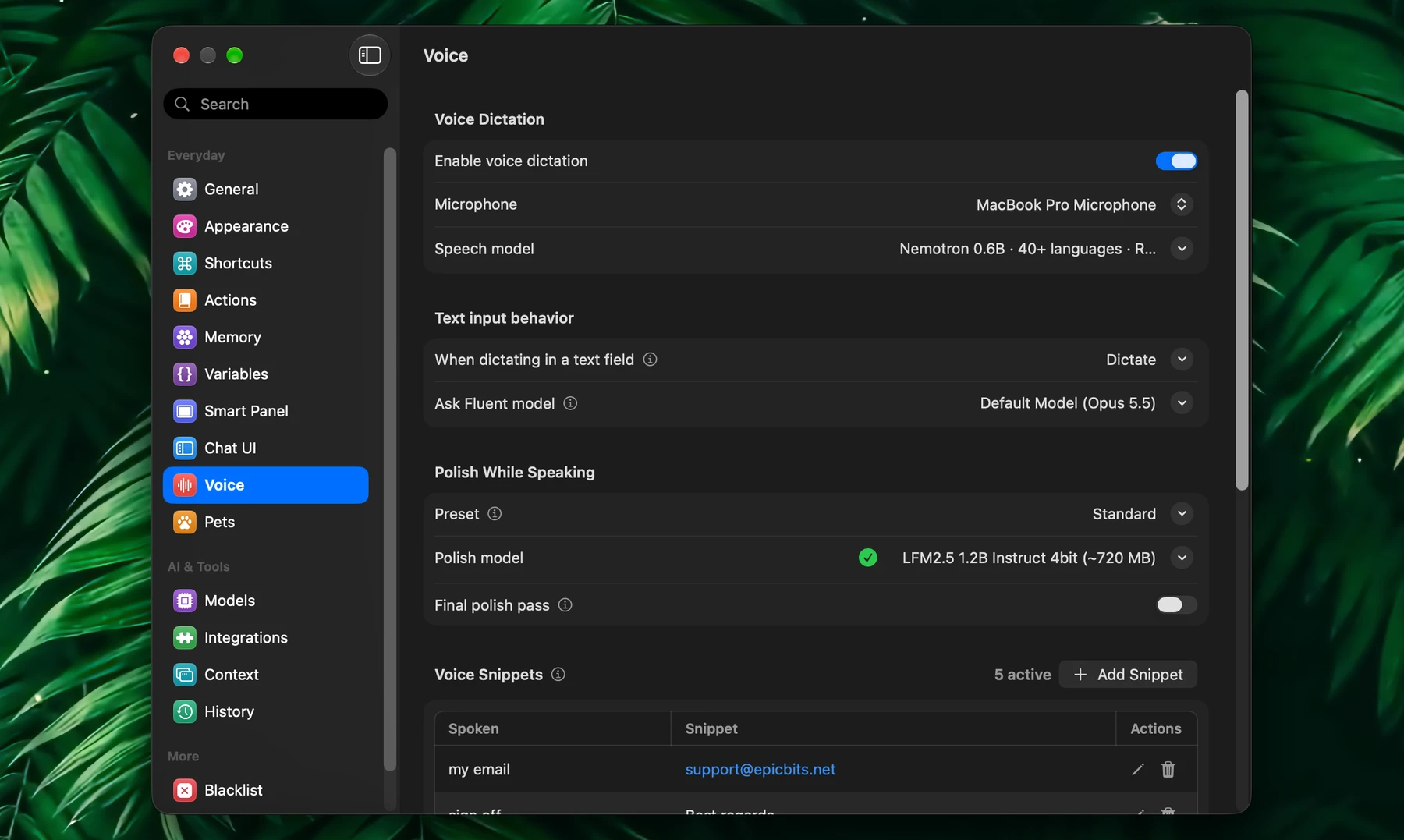Open the Microphone selector
Image resolution: width=1404 pixels, height=840 pixels.
[x=1182, y=204]
